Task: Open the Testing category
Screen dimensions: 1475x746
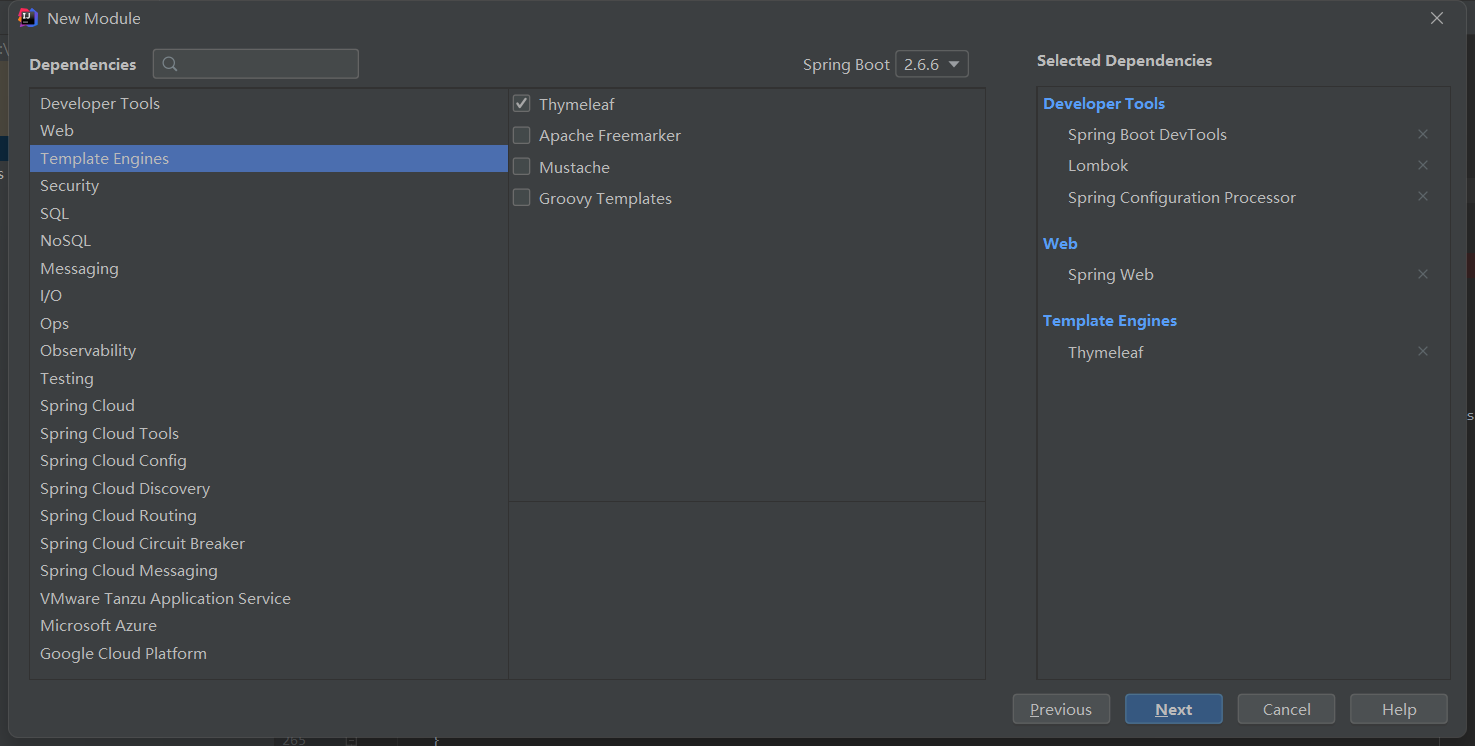Action: 269,378
